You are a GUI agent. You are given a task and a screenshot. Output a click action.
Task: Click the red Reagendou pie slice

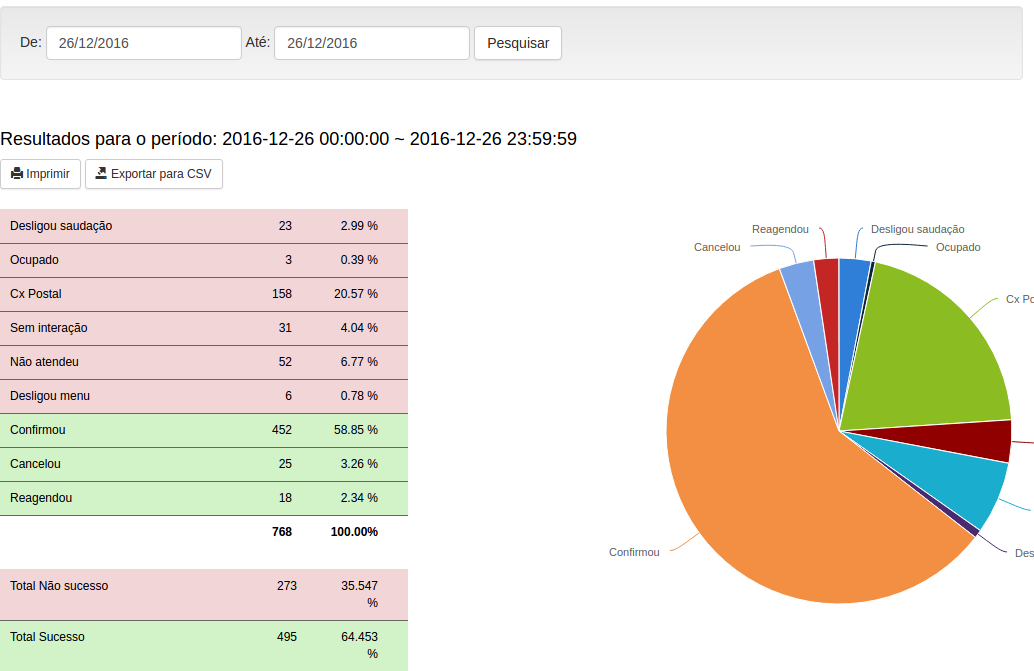click(x=827, y=280)
